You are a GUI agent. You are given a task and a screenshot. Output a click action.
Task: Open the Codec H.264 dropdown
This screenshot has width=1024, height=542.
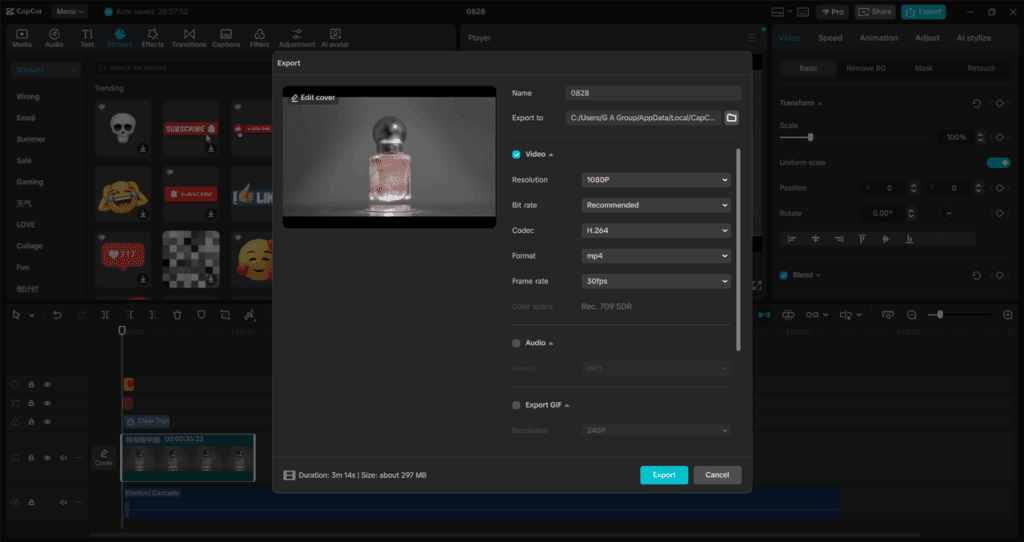click(x=656, y=231)
